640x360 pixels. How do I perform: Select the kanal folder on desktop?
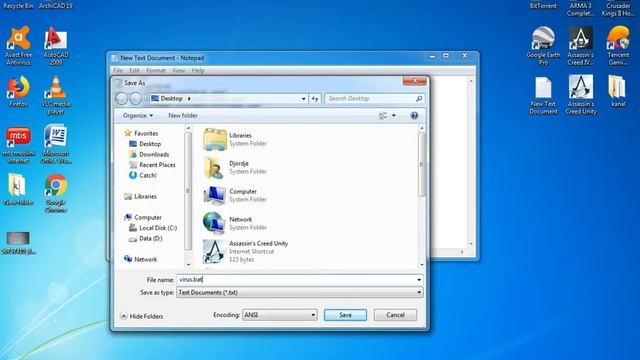[x=618, y=91]
